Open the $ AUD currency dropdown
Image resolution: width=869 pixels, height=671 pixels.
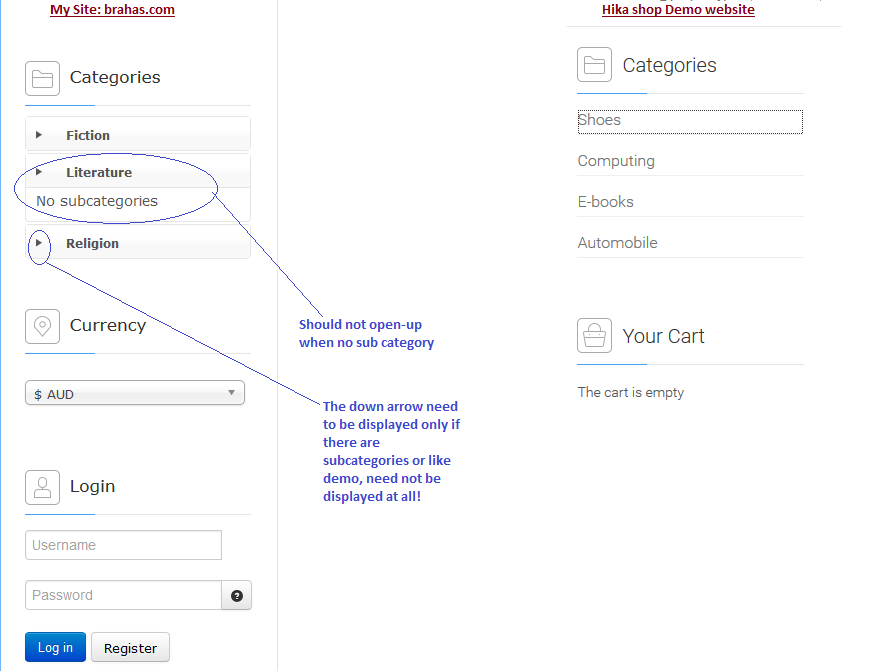tap(135, 394)
